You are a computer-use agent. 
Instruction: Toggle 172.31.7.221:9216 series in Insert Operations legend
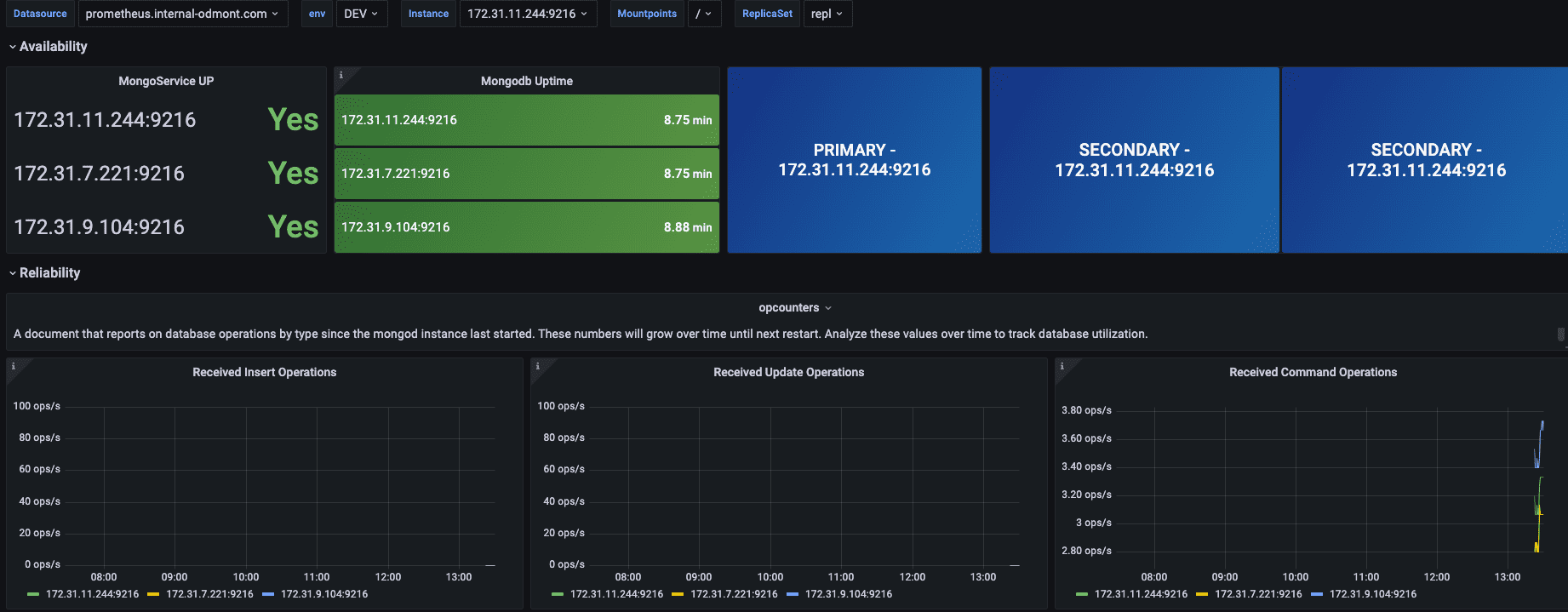click(x=209, y=594)
